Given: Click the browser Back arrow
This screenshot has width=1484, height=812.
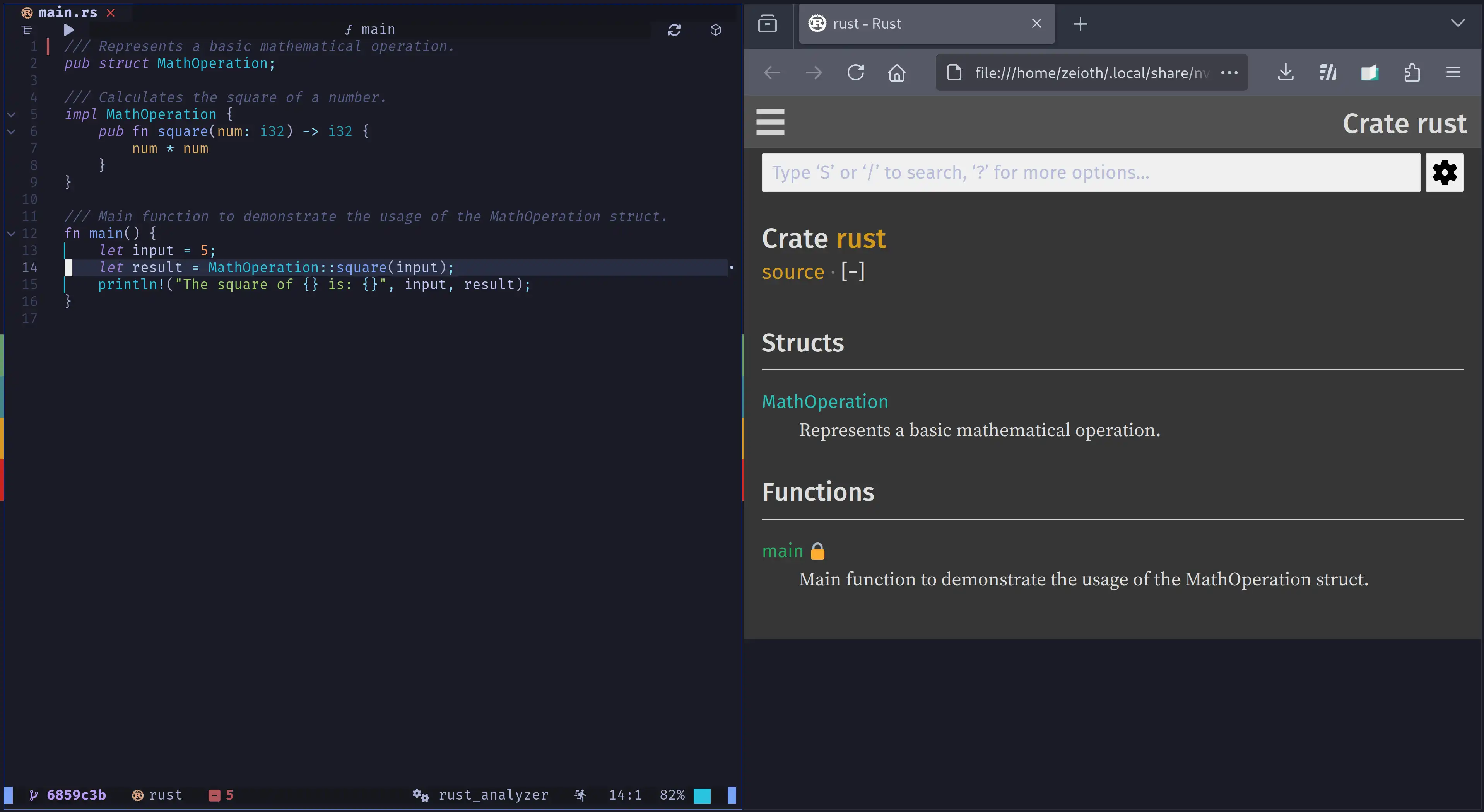Looking at the screenshot, I should click(x=772, y=73).
